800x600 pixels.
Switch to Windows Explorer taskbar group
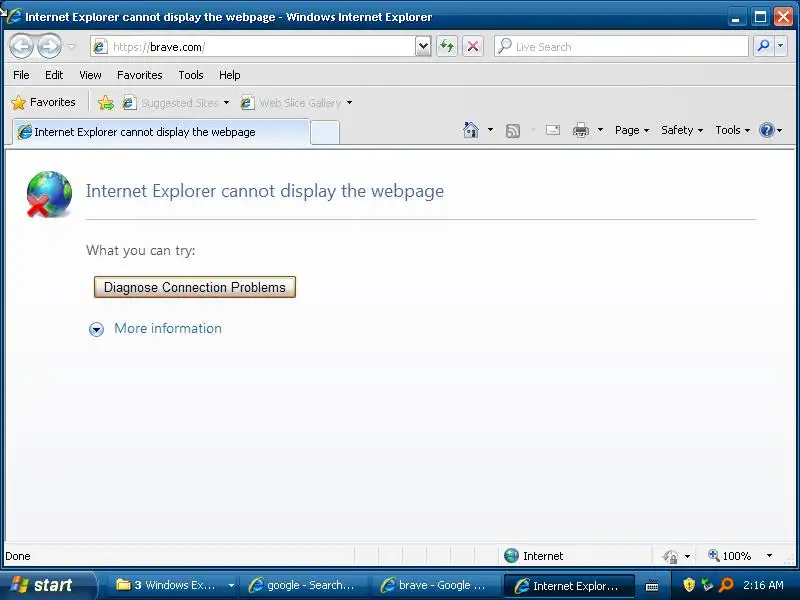coord(172,585)
